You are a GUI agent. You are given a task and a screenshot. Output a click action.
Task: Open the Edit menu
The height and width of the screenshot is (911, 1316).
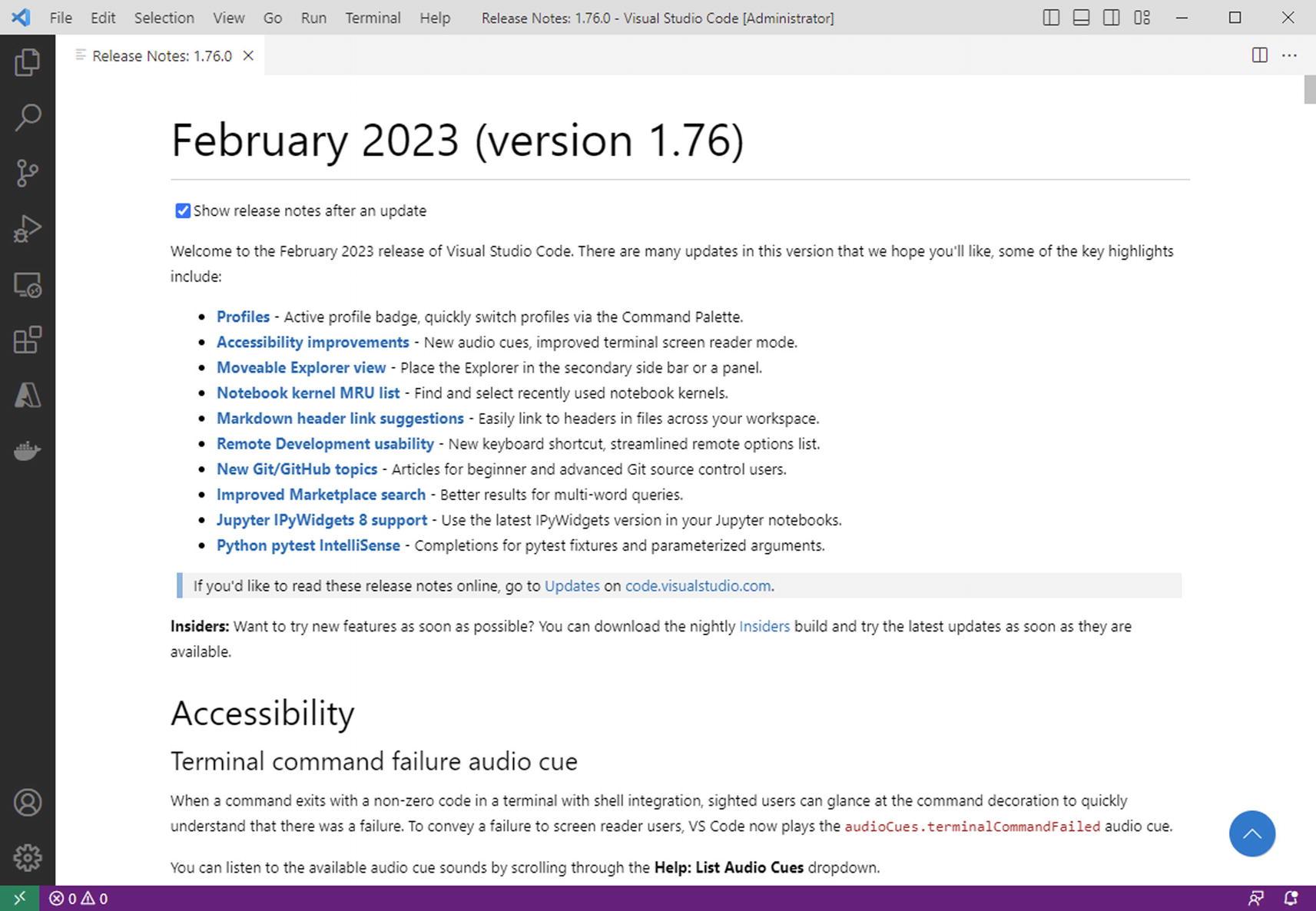pyautogui.click(x=103, y=18)
